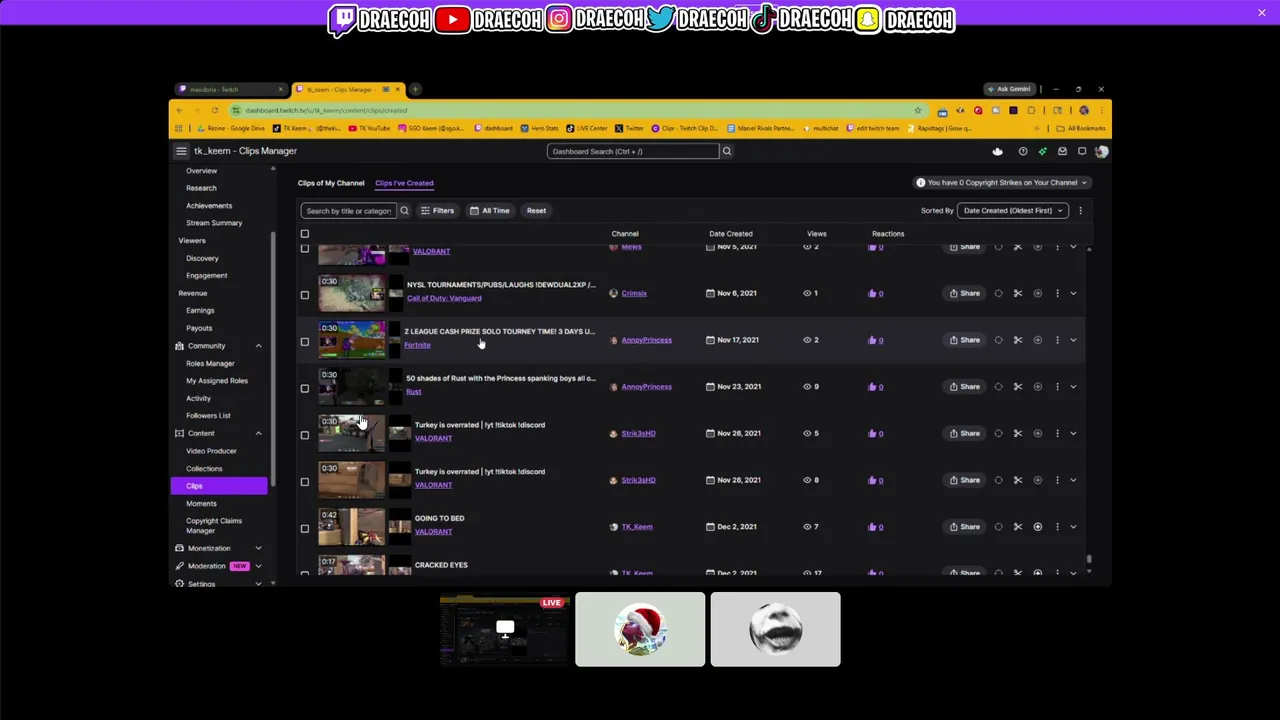Tick checkbox for GOING TO BED clip
1280x720 pixels.
[x=305, y=528]
